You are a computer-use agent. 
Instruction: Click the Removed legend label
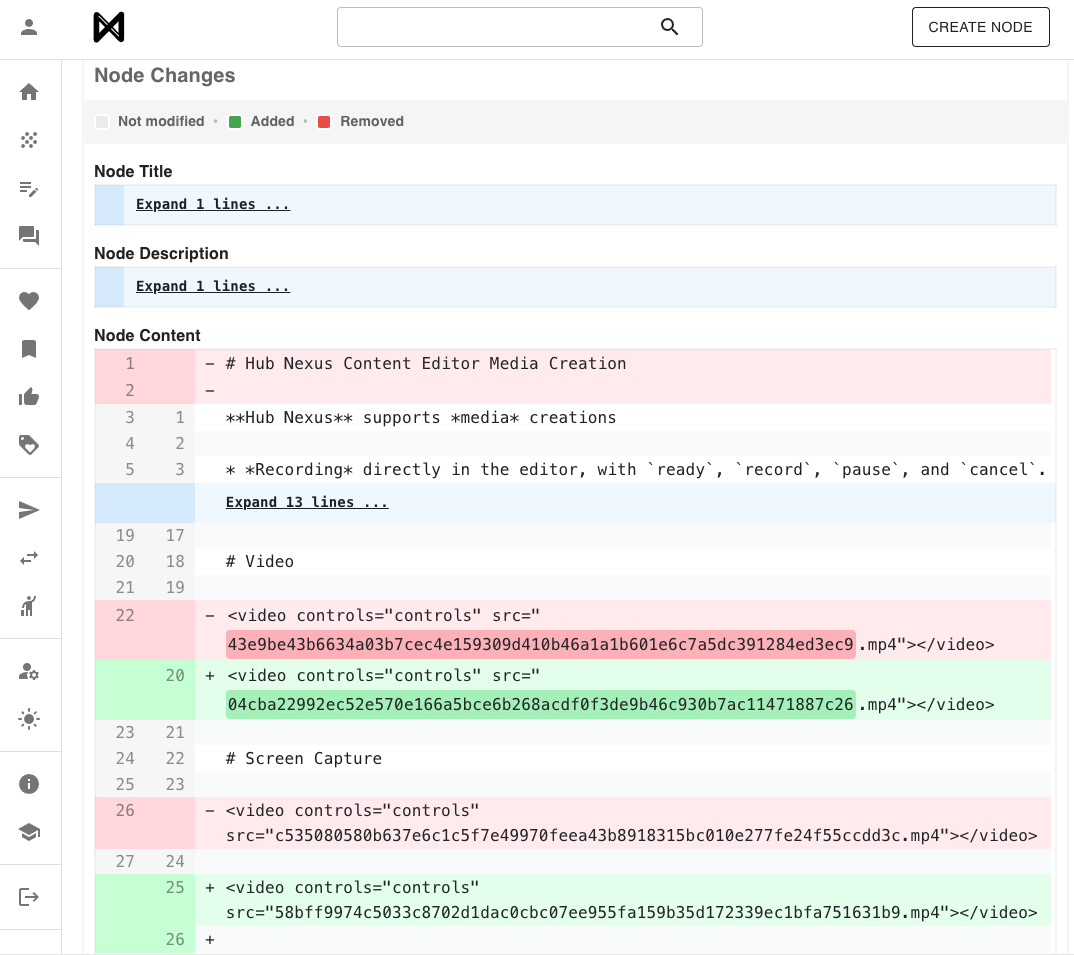pos(372,121)
